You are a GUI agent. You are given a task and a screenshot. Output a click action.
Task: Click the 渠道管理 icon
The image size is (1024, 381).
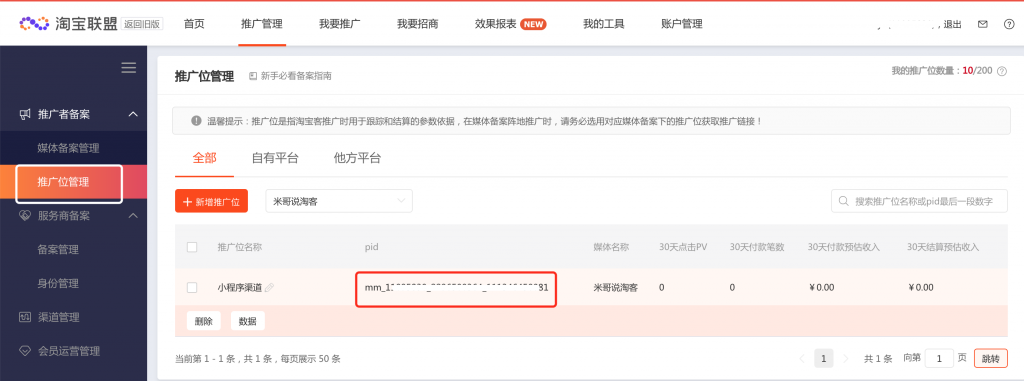click(25, 318)
